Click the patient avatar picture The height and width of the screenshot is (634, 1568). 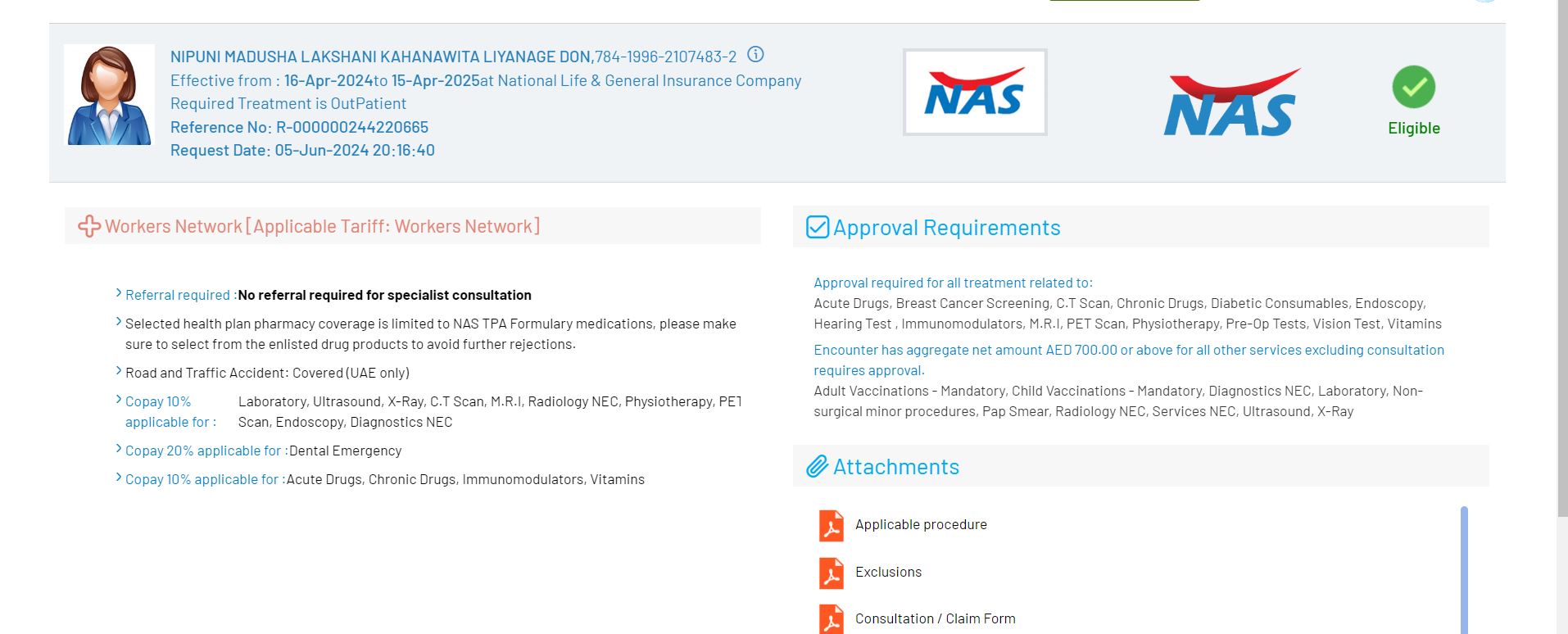[109, 96]
